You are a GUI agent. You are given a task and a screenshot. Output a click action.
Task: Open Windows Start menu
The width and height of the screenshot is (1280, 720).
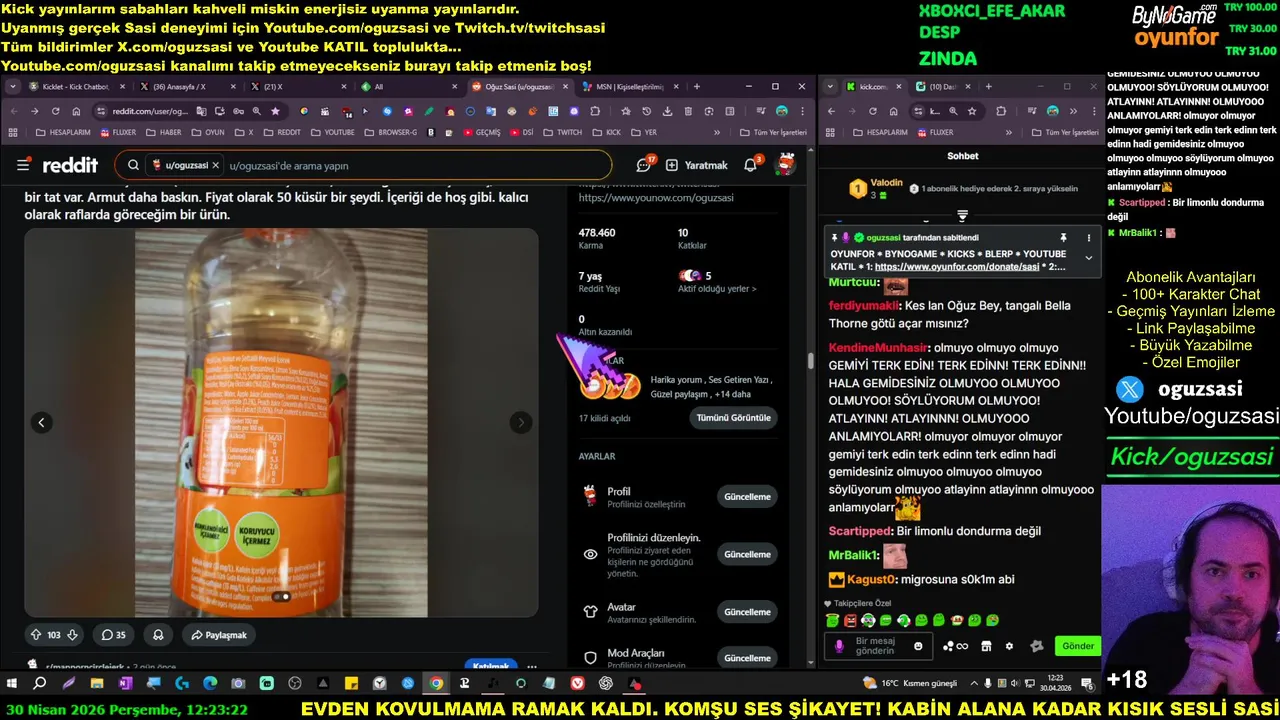(x=12, y=683)
